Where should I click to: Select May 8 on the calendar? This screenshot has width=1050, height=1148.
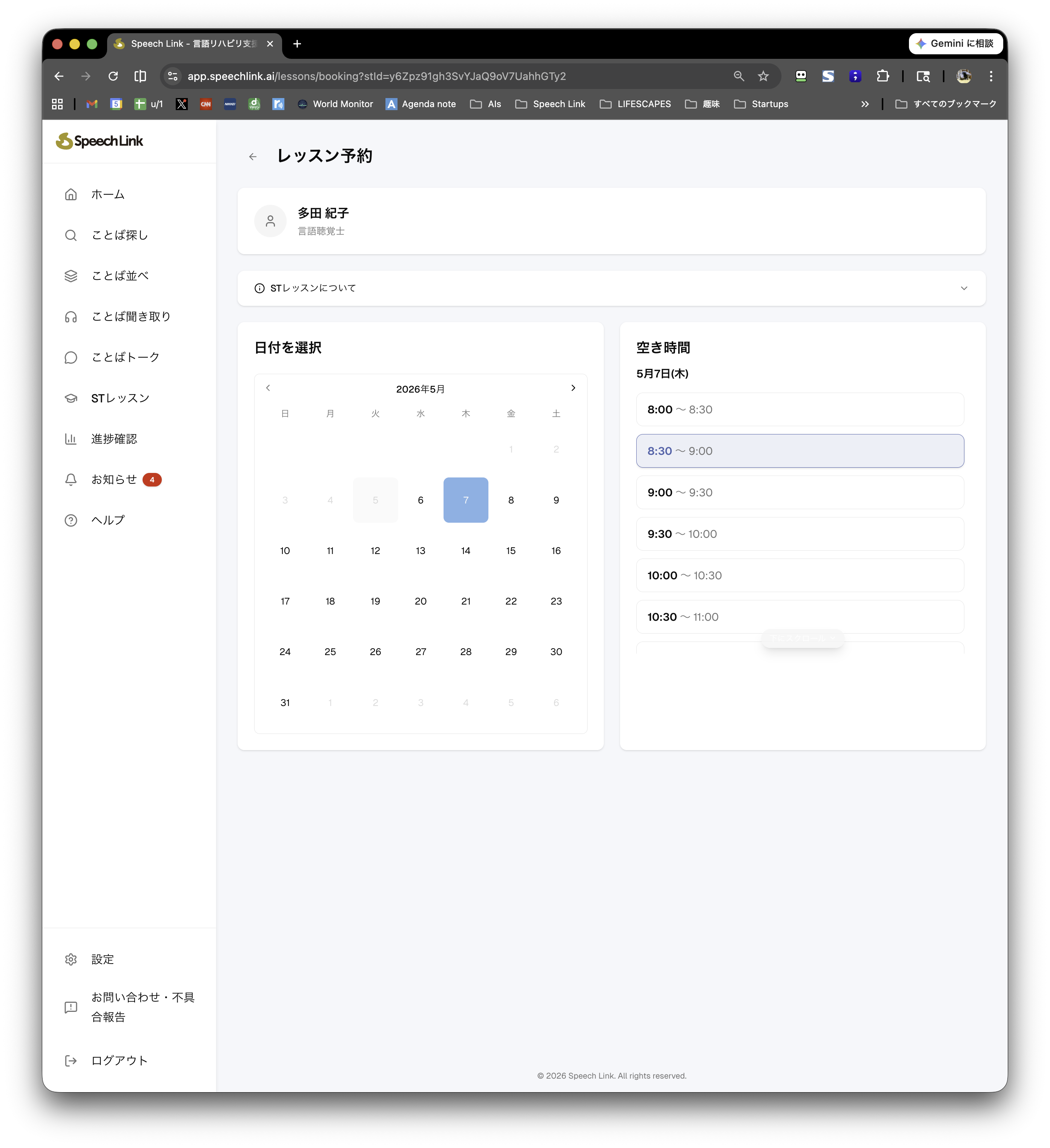pyautogui.click(x=511, y=500)
